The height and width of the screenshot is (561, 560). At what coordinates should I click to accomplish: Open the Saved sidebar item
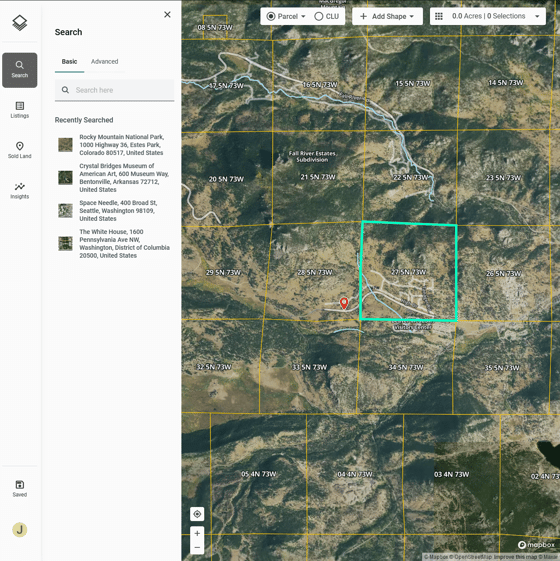tap(20, 489)
